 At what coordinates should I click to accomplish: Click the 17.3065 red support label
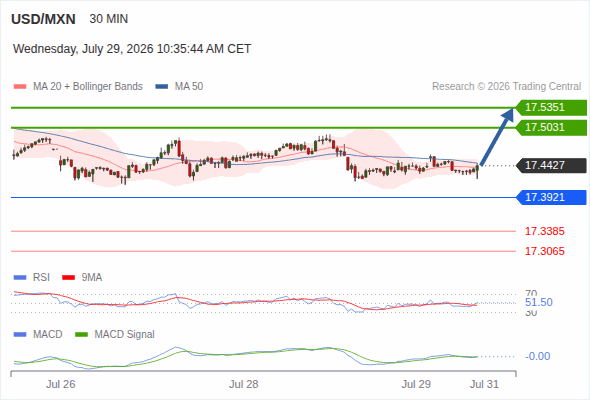click(x=544, y=251)
